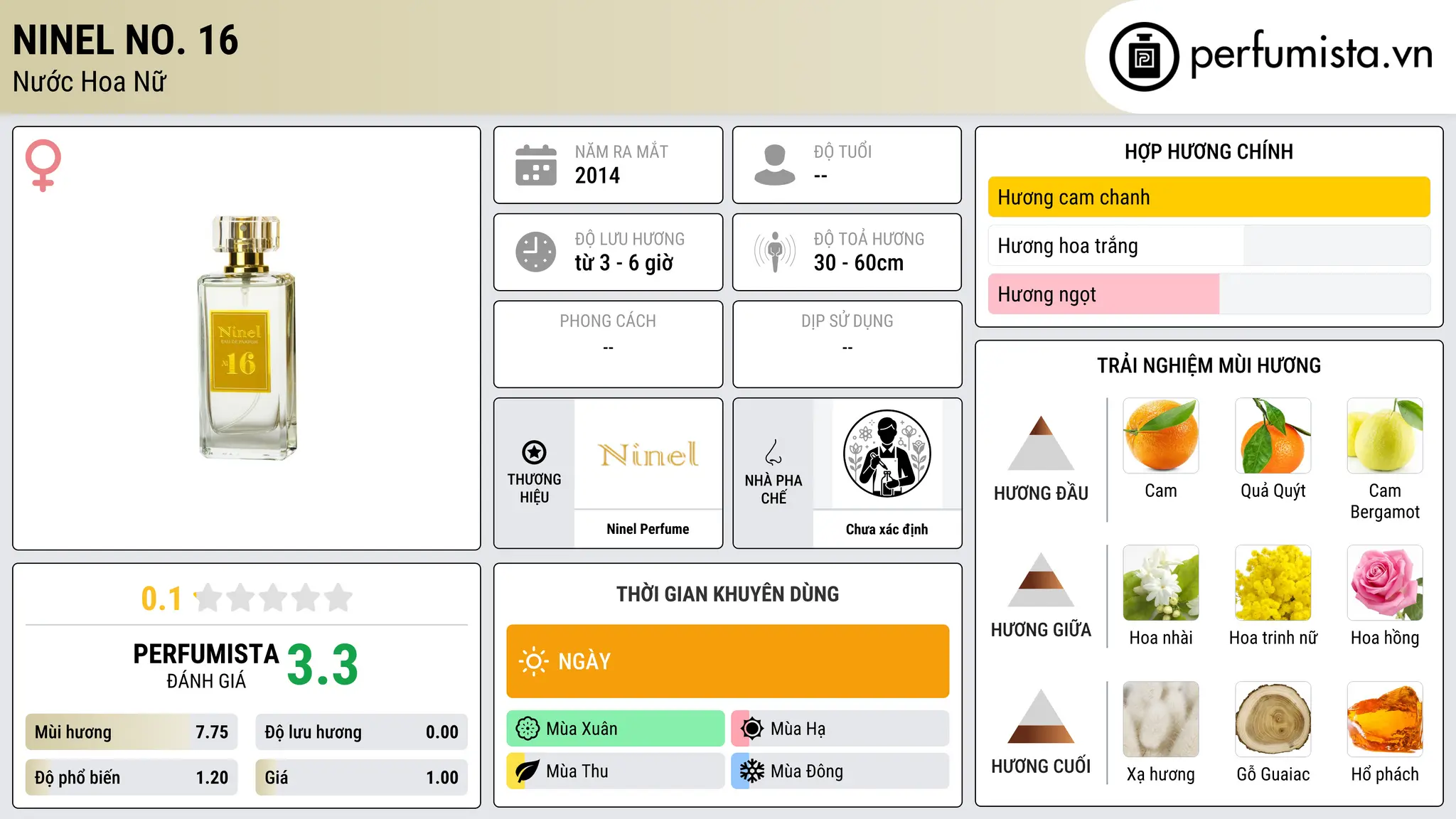Select the Cam orange note image
Screen dimensions: 1456x819
tap(1161, 436)
